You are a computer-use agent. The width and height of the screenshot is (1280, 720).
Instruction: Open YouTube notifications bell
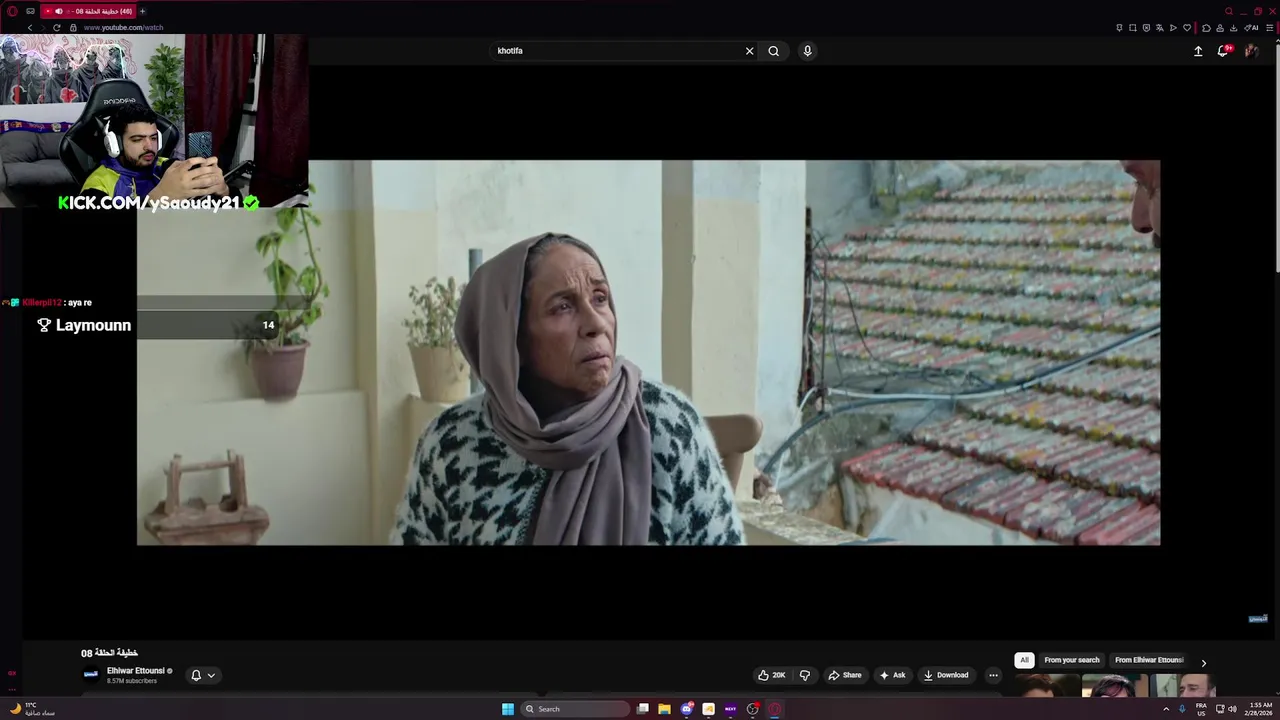pyautogui.click(x=1223, y=51)
